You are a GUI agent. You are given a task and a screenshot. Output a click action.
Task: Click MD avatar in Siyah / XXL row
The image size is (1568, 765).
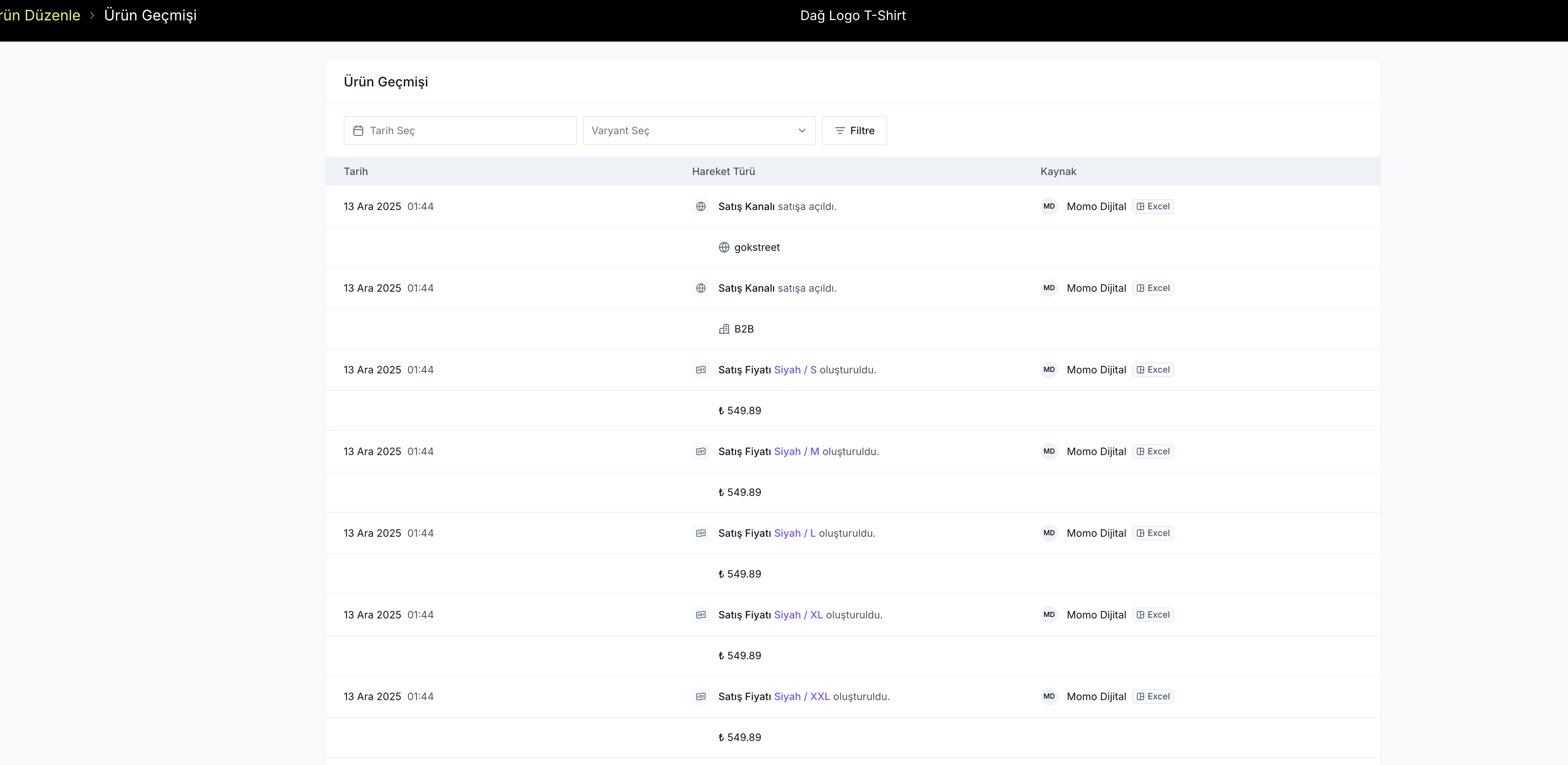1049,696
